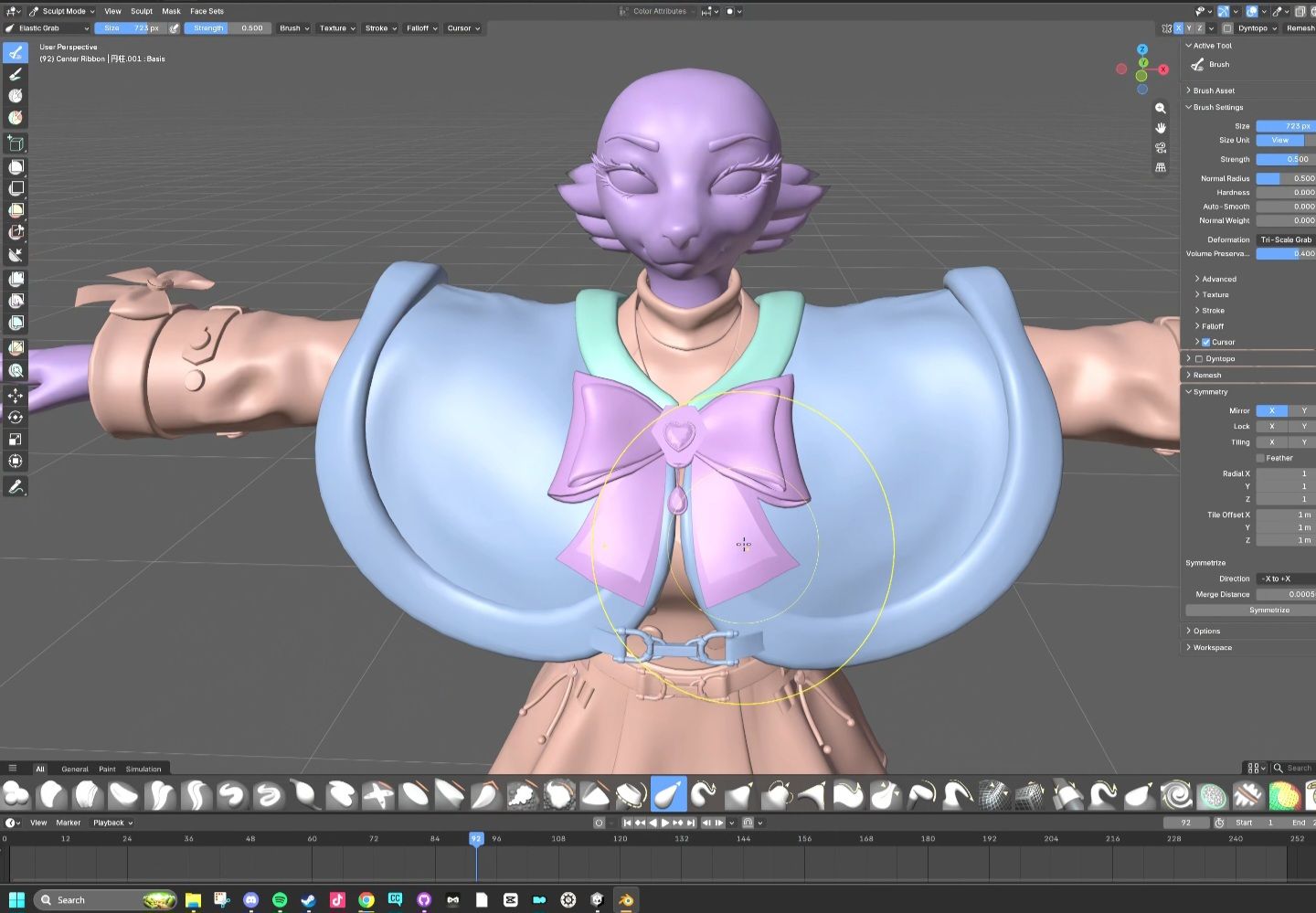
Task: Open the Sculpt Mode dropdown
Action: (62, 11)
